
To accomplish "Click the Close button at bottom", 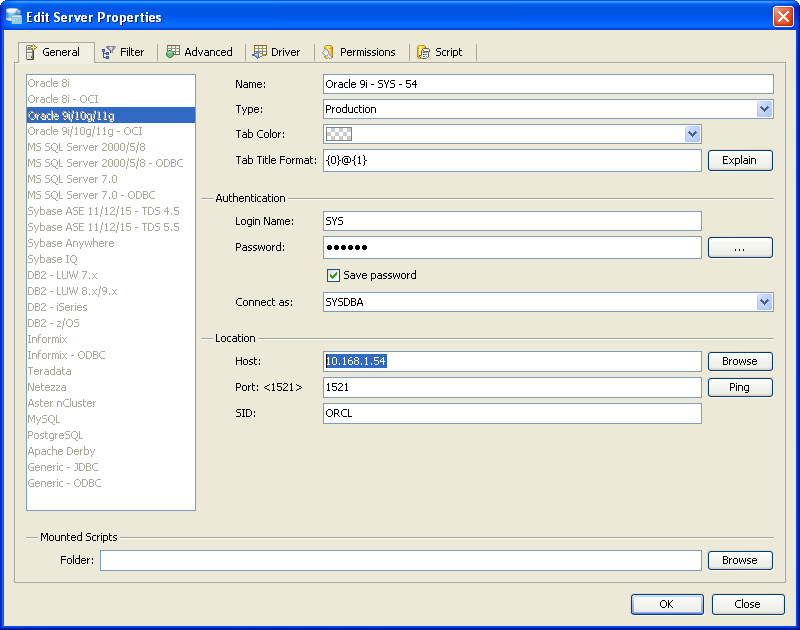I will point(747,604).
